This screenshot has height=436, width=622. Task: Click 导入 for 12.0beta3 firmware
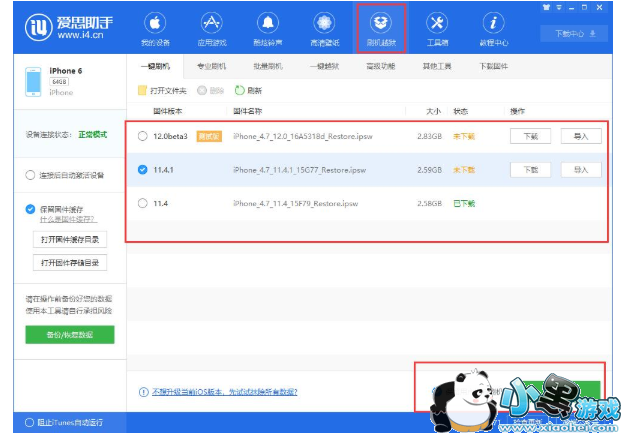point(581,136)
